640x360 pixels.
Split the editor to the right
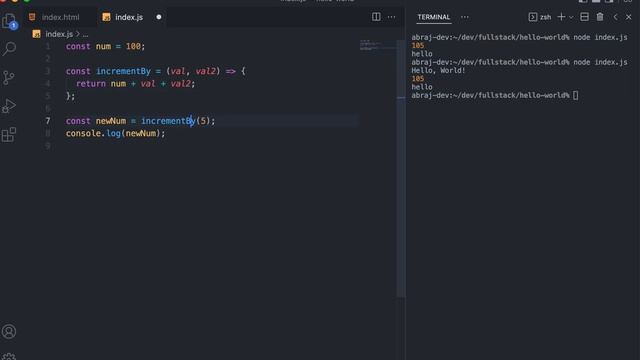pos(376,17)
